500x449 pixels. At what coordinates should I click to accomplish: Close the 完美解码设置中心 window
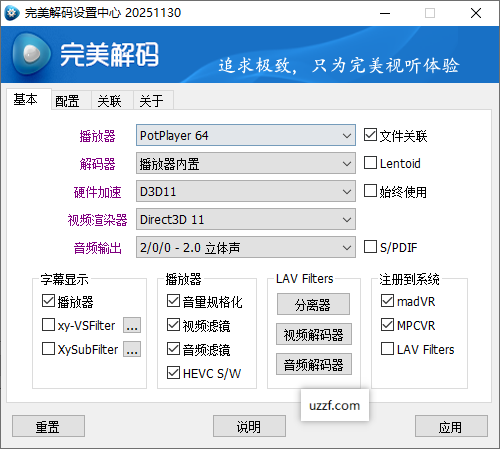(x=476, y=13)
